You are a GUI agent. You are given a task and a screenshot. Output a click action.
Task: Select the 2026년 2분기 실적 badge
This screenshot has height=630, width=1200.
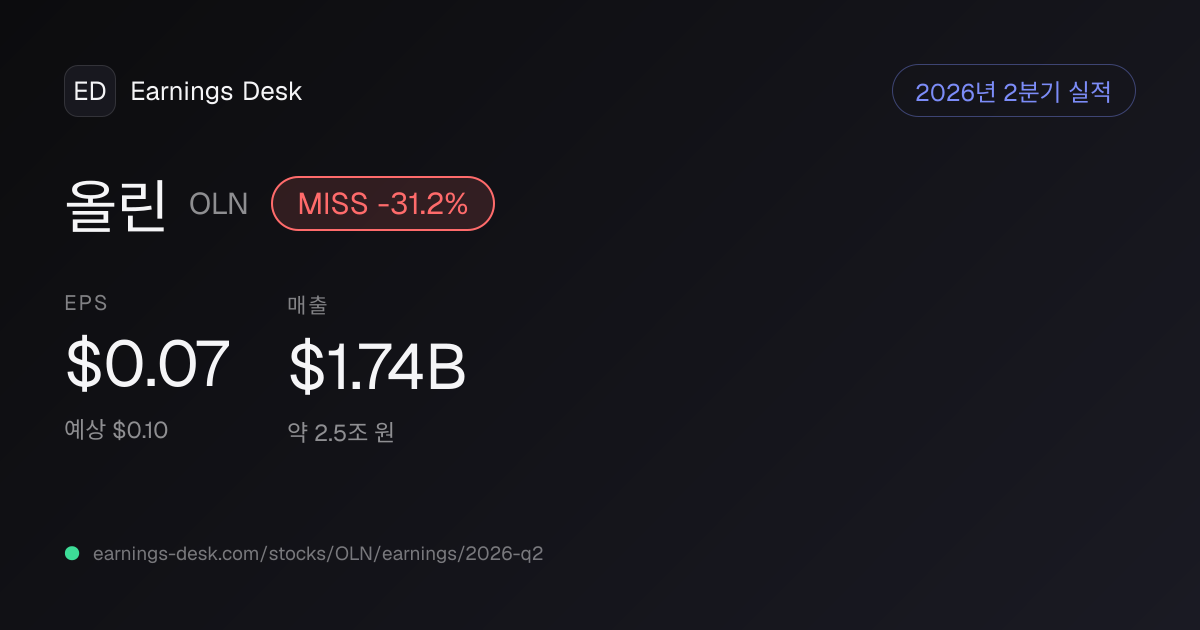coord(1013,91)
